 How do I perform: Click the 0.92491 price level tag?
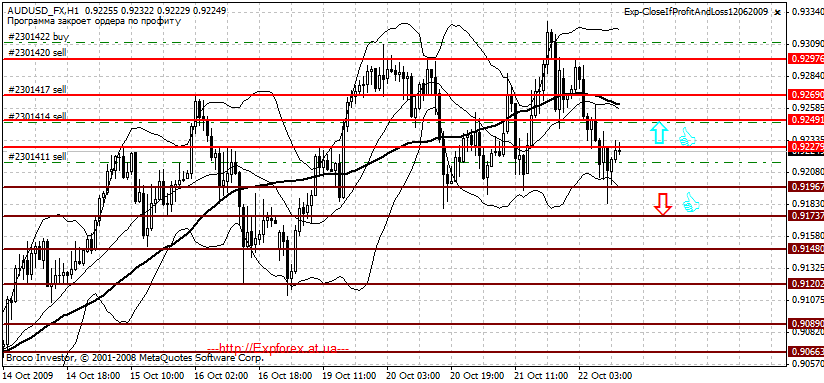806,120
